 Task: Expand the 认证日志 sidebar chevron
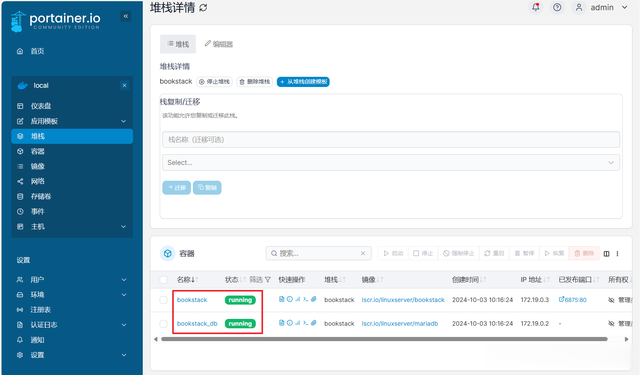pos(123,325)
